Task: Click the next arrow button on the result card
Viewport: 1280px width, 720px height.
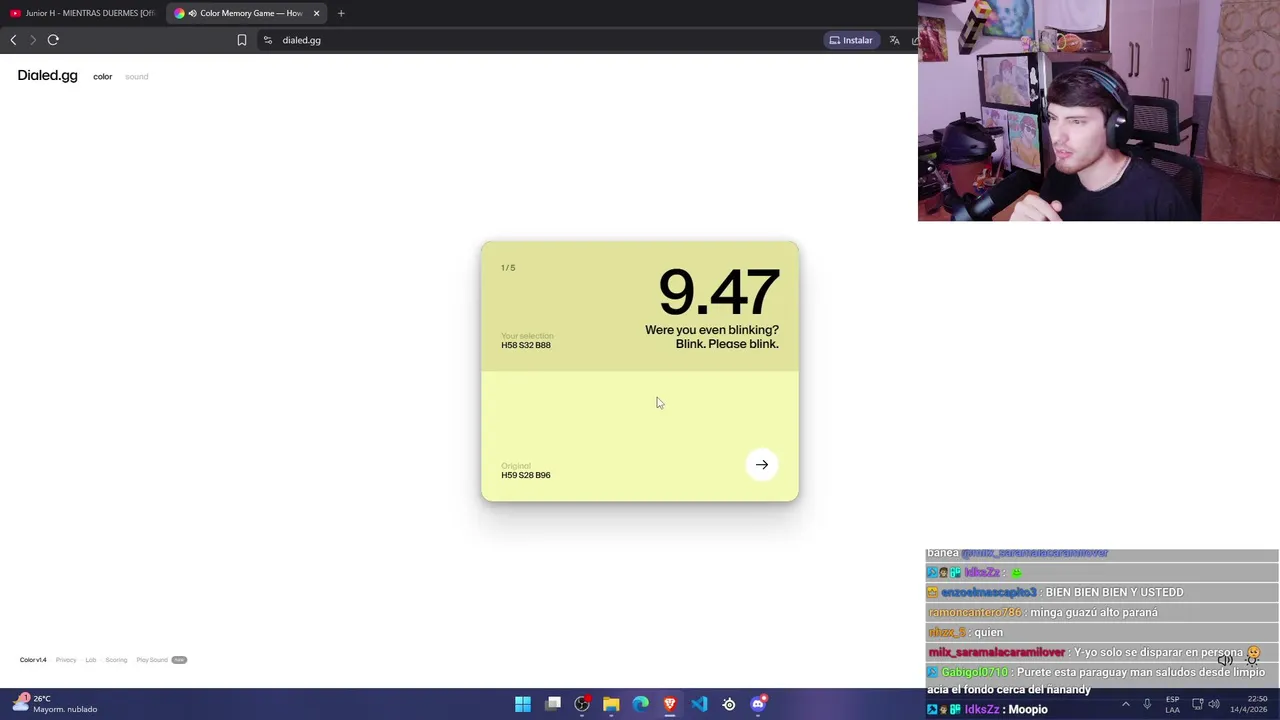Action: pyautogui.click(x=762, y=464)
